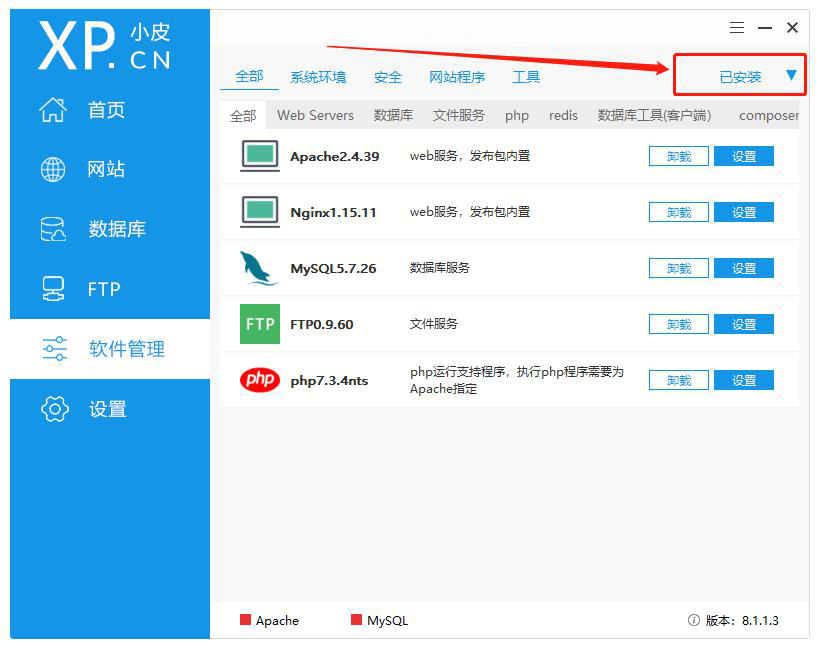This screenshot has width=823, height=648.
Task: Switch to the 安全 tab
Action: click(x=388, y=77)
